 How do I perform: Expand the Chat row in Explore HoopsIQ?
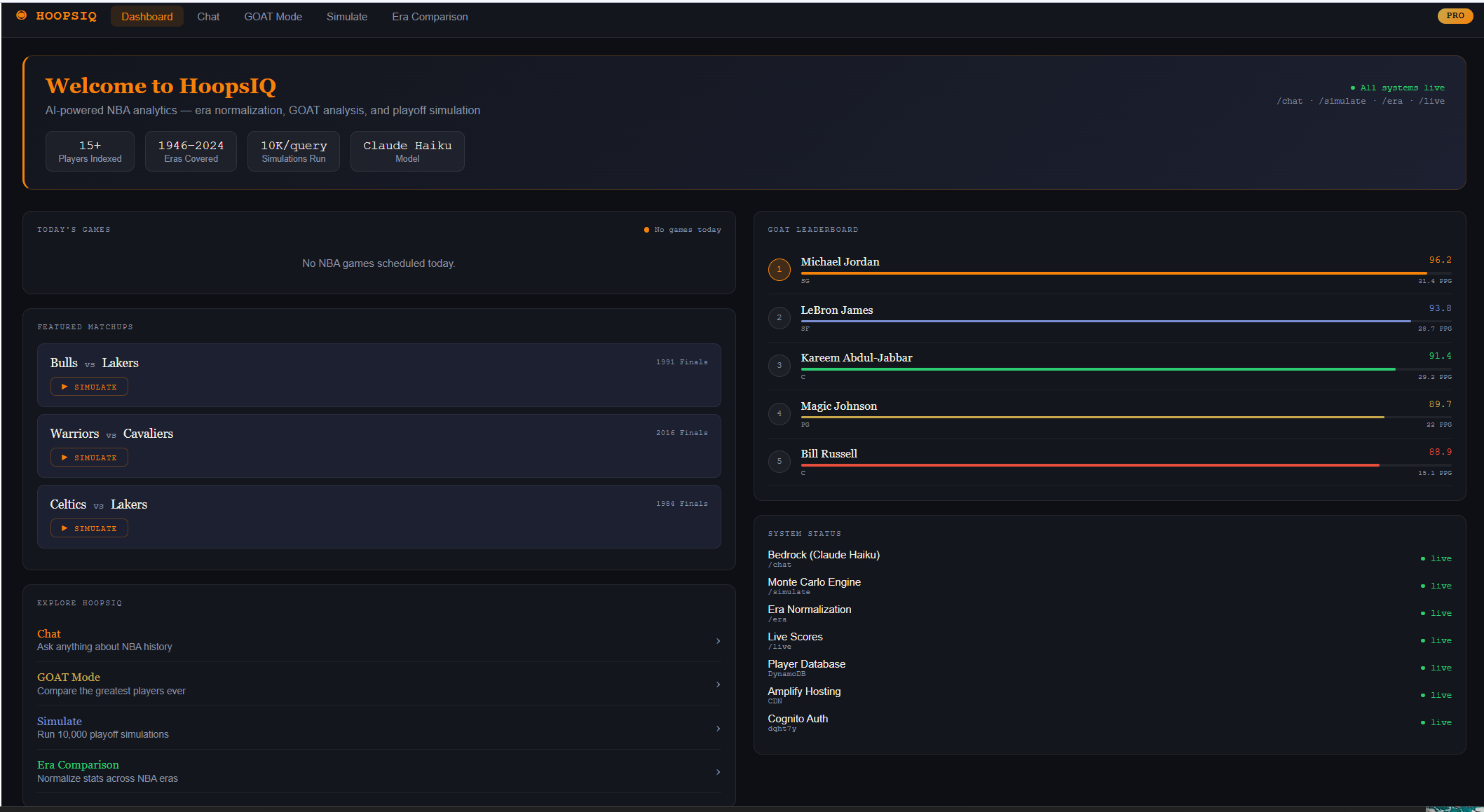[x=717, y=640]
